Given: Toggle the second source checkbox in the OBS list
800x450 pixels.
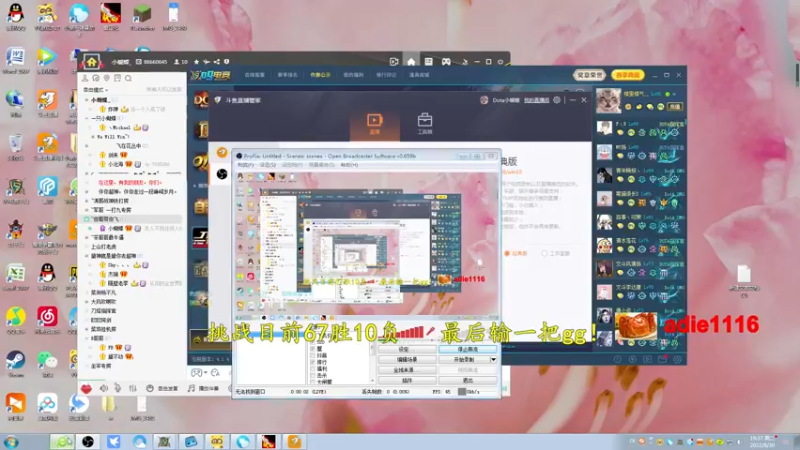Looking at the screenshot, I should click(x=313, y=355).
